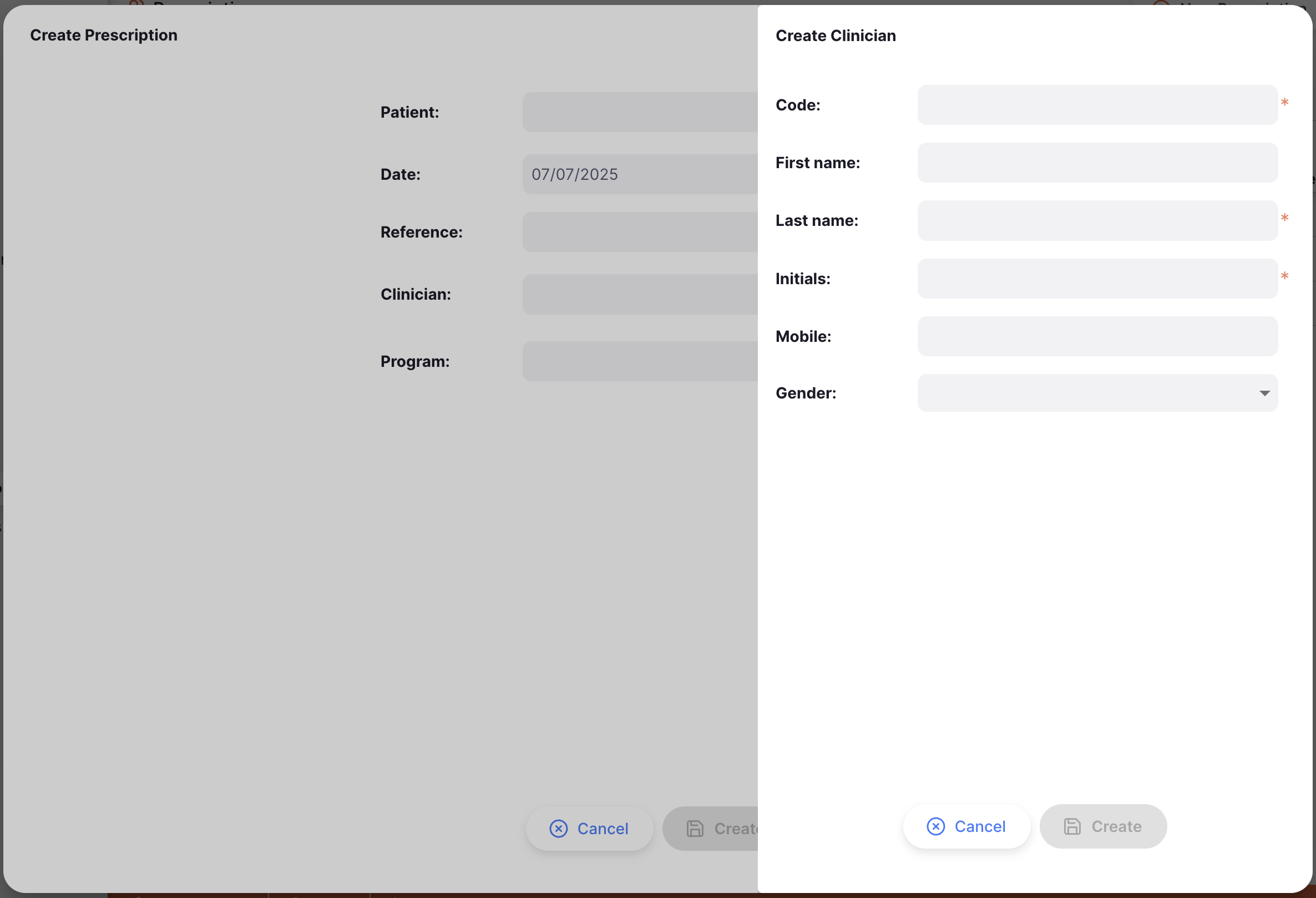
Task: Click the Cancel X icon in Create Clinician
Action: (x=935, y=826)
